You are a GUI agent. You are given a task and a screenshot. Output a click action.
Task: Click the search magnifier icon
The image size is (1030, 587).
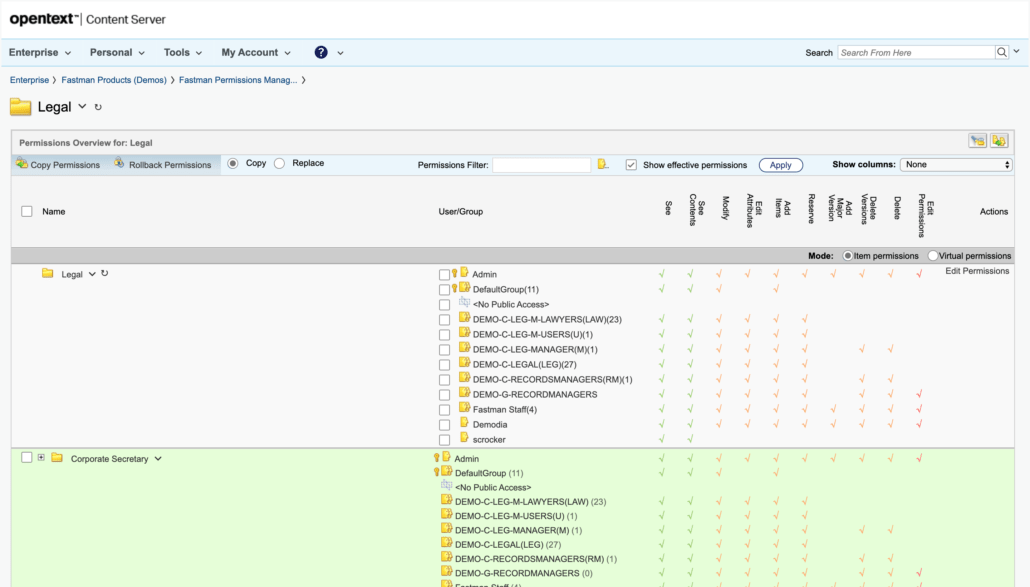pyautogui.click(x=1002, y=53)
